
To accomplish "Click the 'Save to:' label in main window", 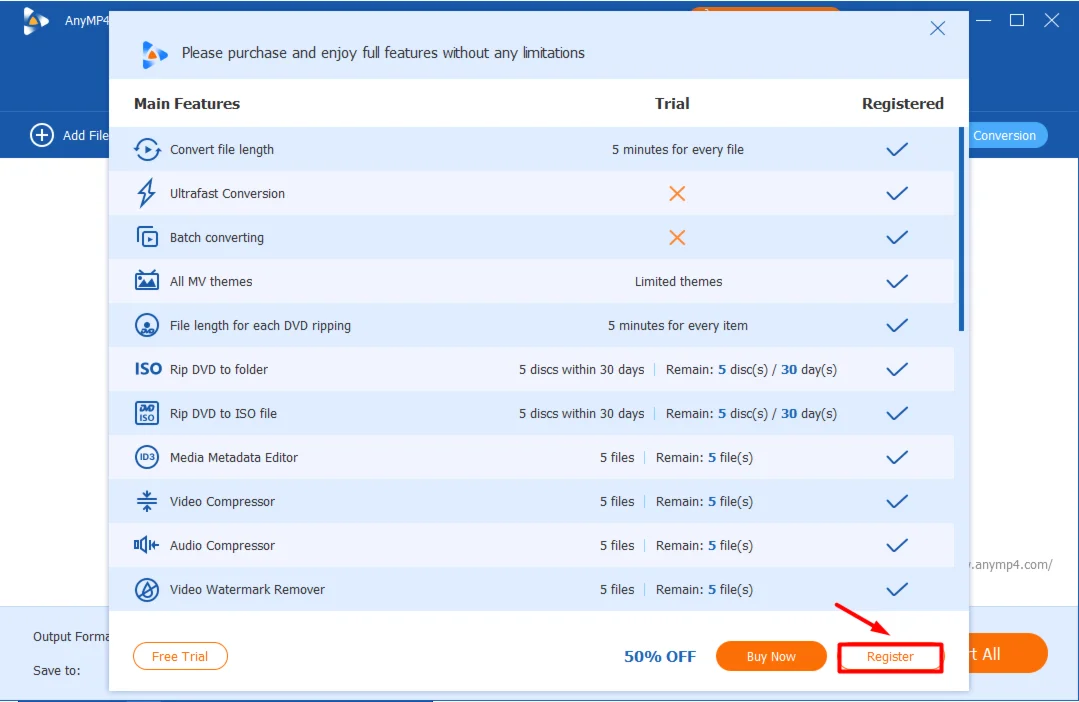I will click(56, 670).
